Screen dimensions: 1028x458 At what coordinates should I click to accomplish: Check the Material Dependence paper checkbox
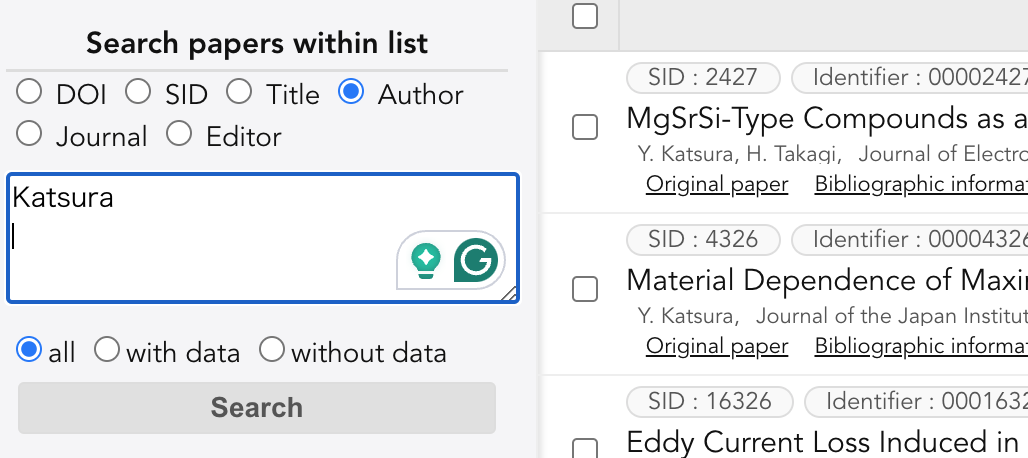click(x=585, y=289)
